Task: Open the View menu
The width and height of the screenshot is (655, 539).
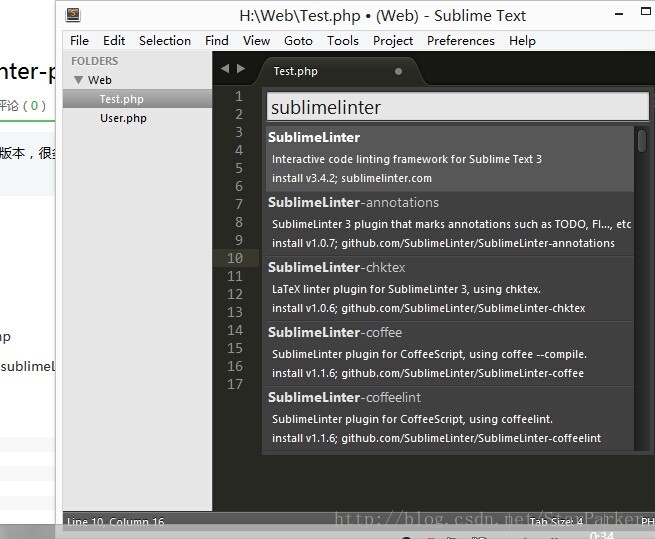Action: [256, 41]
